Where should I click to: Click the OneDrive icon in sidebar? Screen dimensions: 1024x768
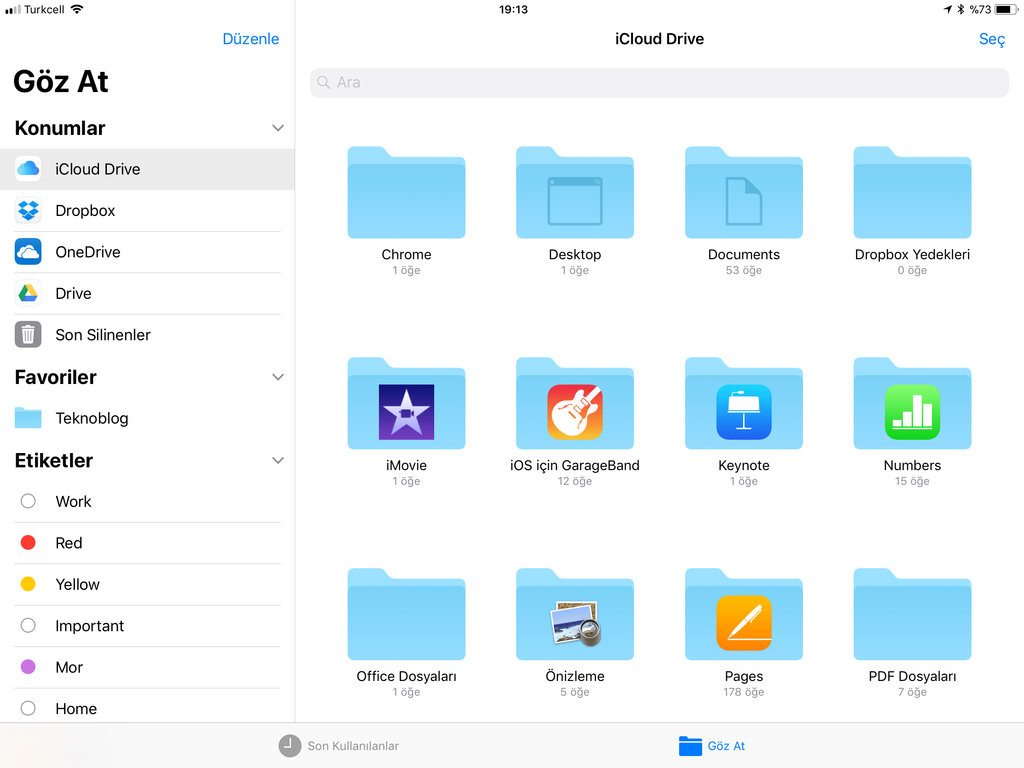(x=28, y=251)
